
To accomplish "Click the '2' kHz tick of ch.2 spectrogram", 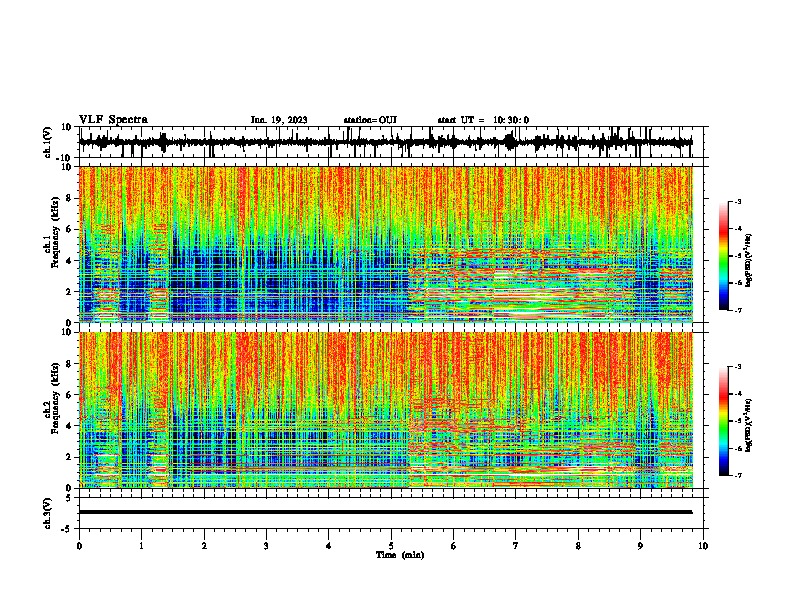I will 70,457.
